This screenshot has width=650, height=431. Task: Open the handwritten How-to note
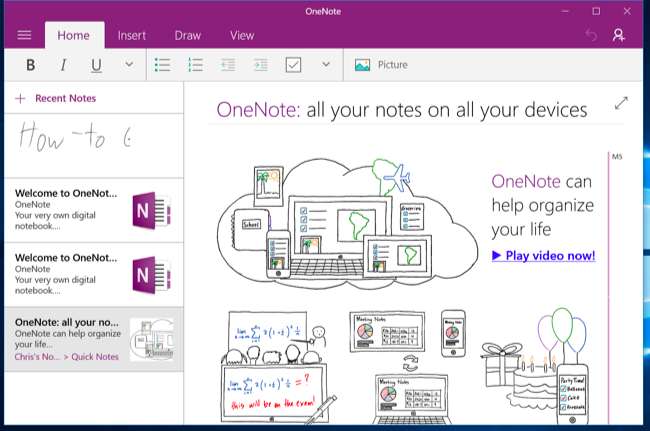92,143
